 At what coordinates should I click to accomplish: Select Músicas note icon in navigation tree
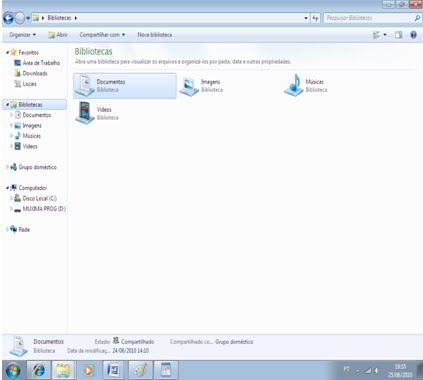[18, 136]
